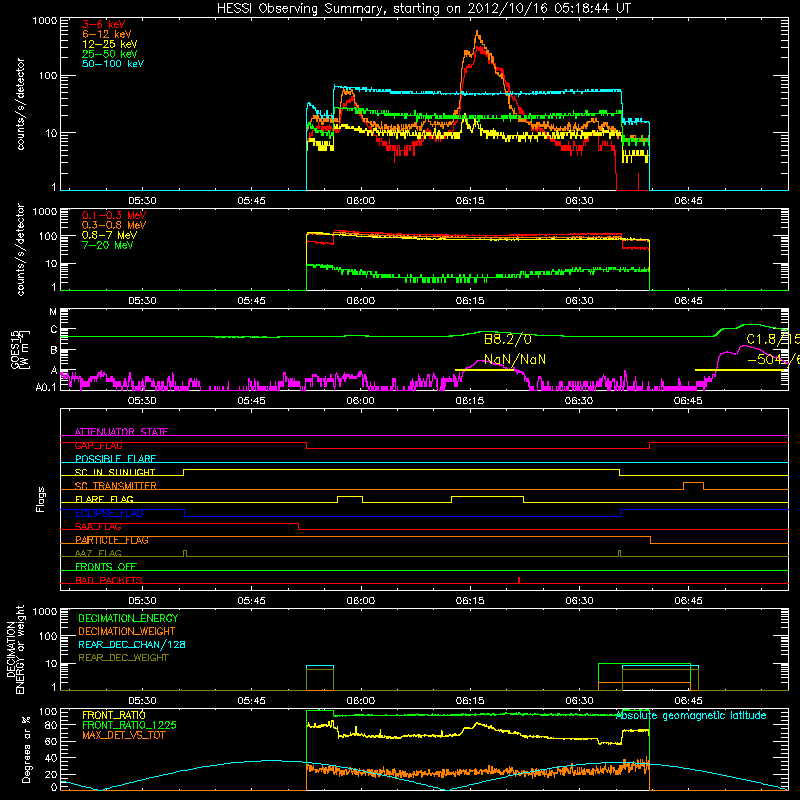Select the BAD_PACKETS flag label
This screenshot has width=800, height=800.
[x=109, y=581]
